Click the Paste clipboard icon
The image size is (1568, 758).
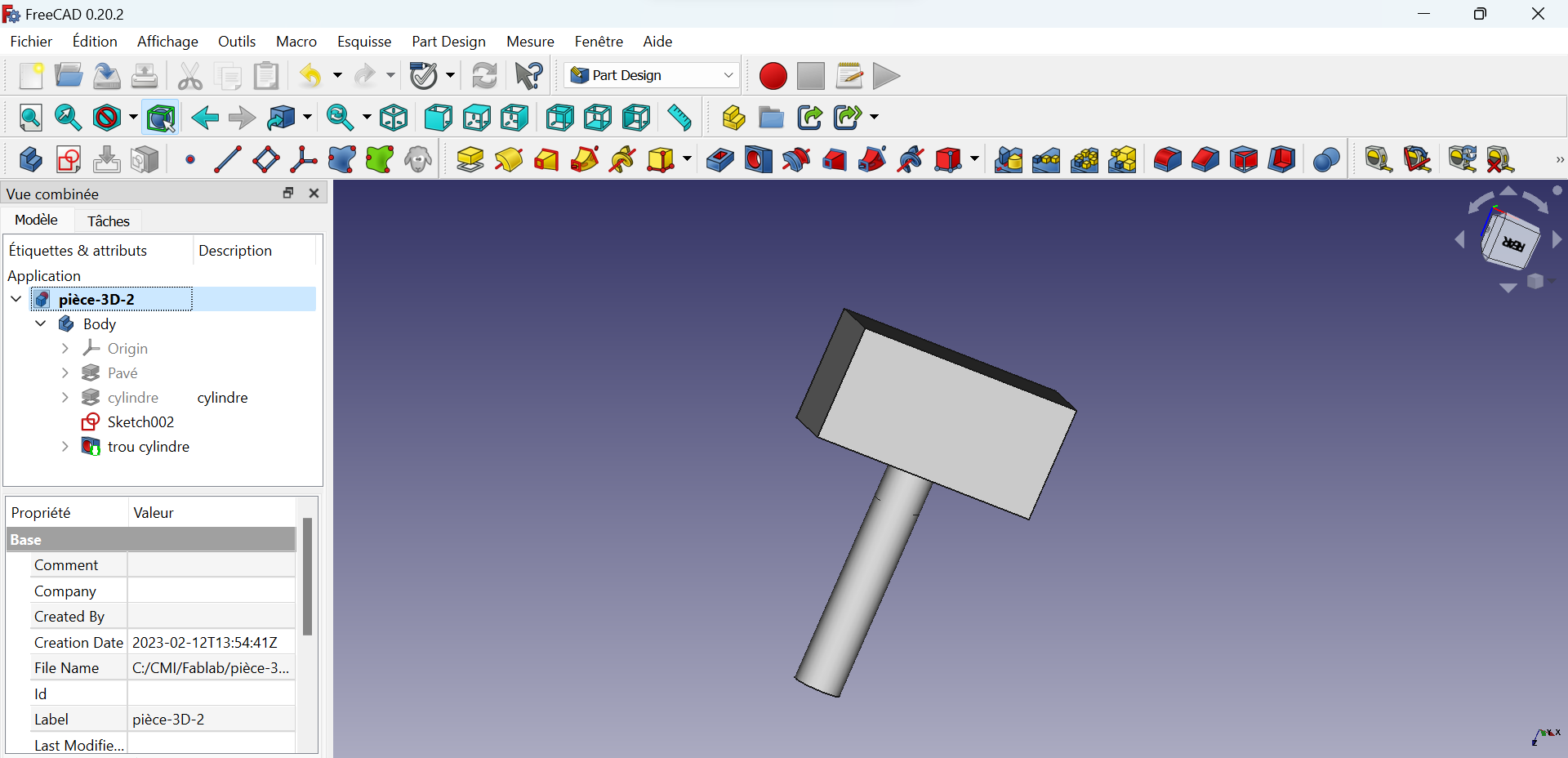pyautogui.click(x=266, y=76)
